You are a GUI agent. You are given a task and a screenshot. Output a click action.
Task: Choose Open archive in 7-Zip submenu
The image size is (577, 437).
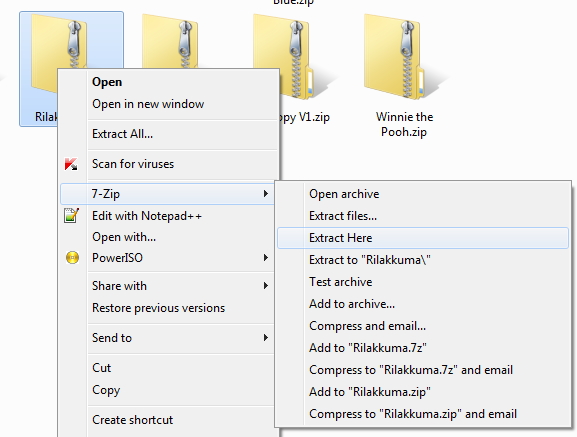[x=423, y=194]
